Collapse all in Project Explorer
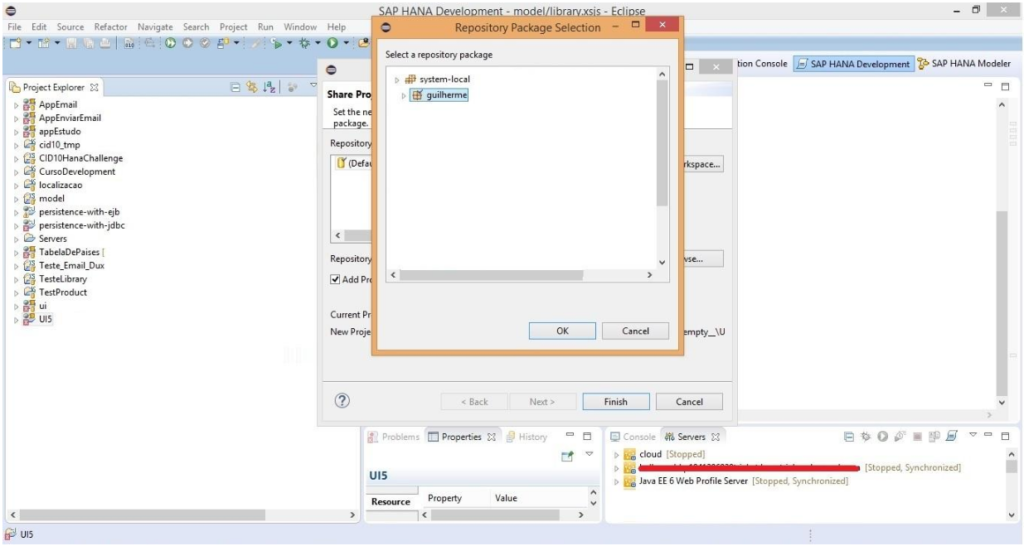The height and width of the screenshot is (546, 1024). click(237, 88)
